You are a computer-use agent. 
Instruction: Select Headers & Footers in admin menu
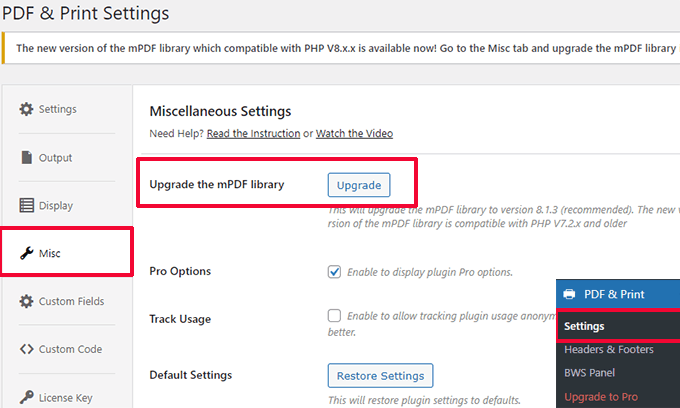(608, 350)
